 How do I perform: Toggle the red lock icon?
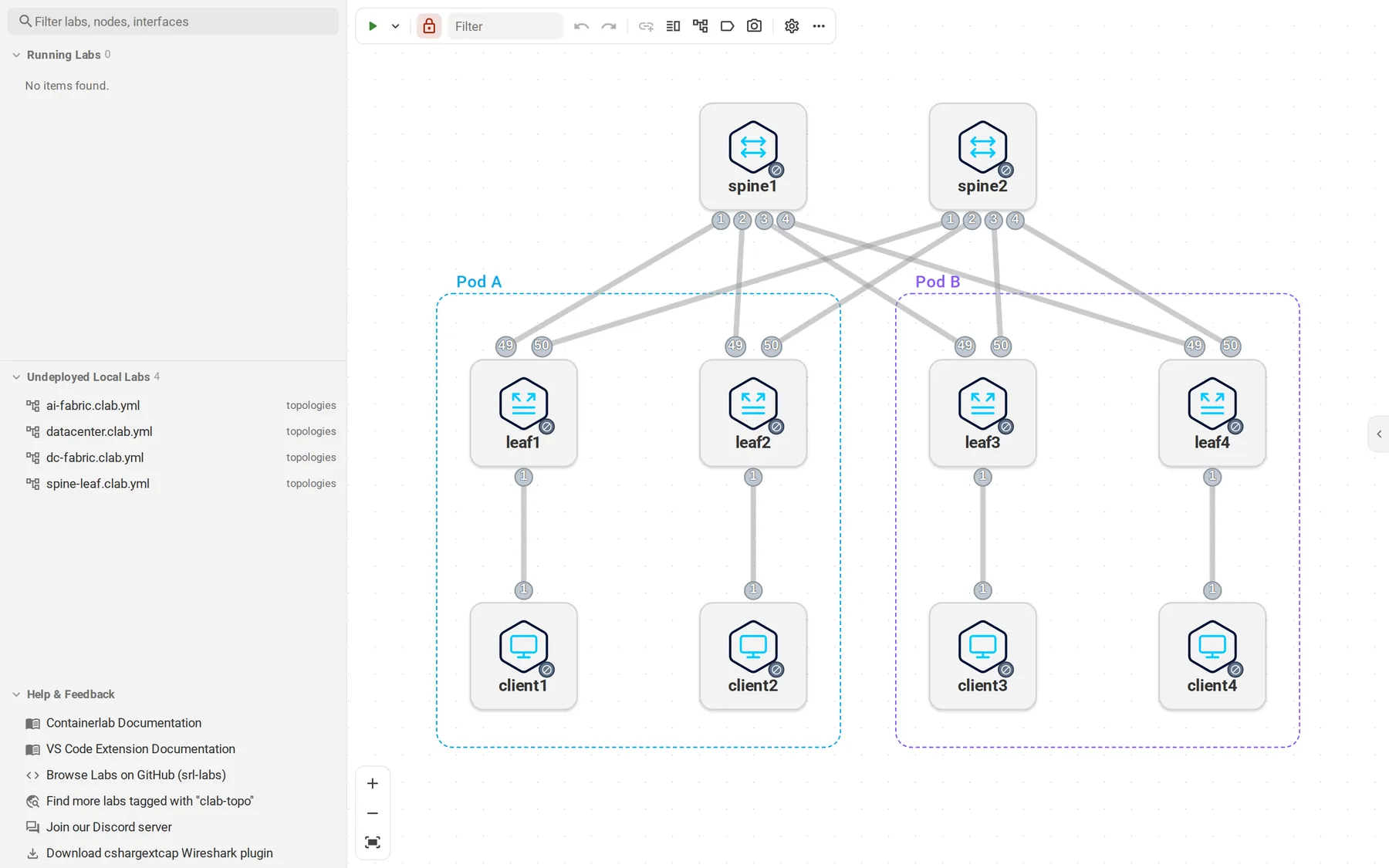(x=429, y=26)
